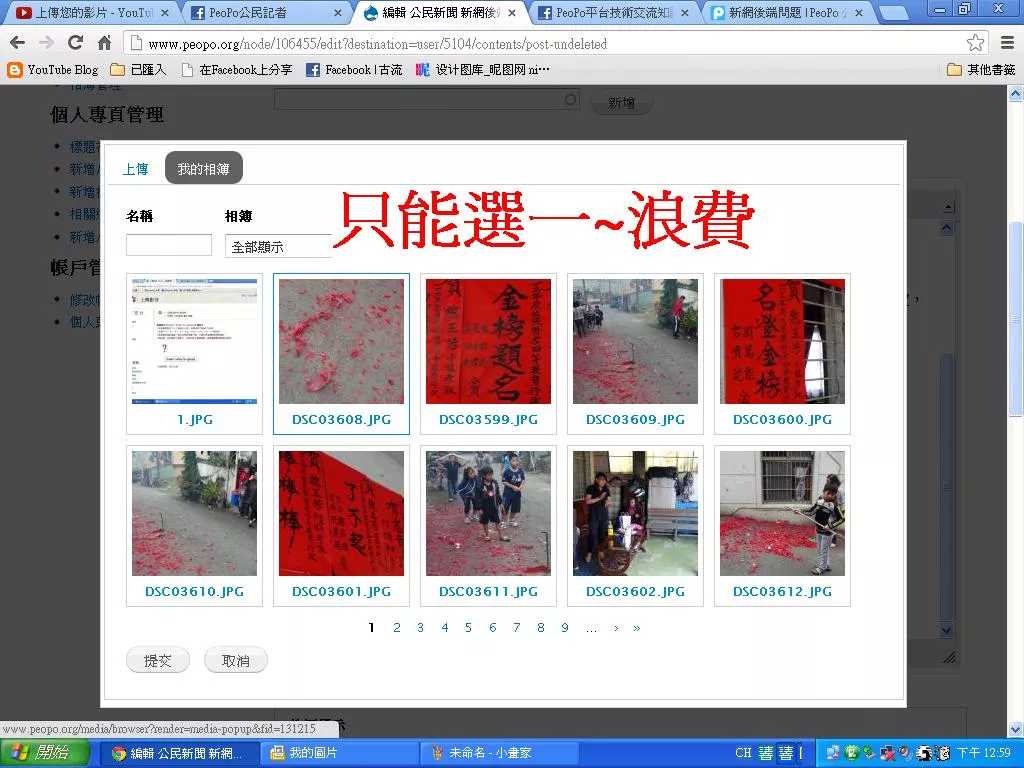Select the DSC03612.JPG thumbnail
Image resolution: width=1024 pixels, height=768 pixels.
click(782, 526)
